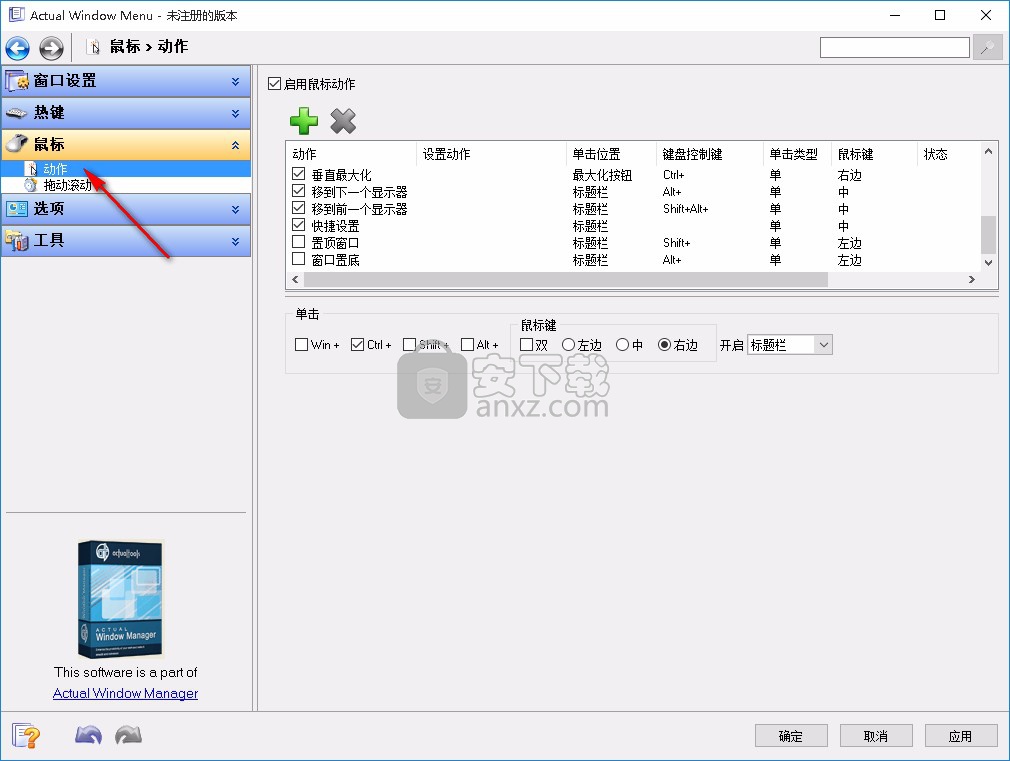The width and height of the screenshot is (1010, 761).
Task: Click the list scroll-up arrow
Action: [x=988, y=151]
